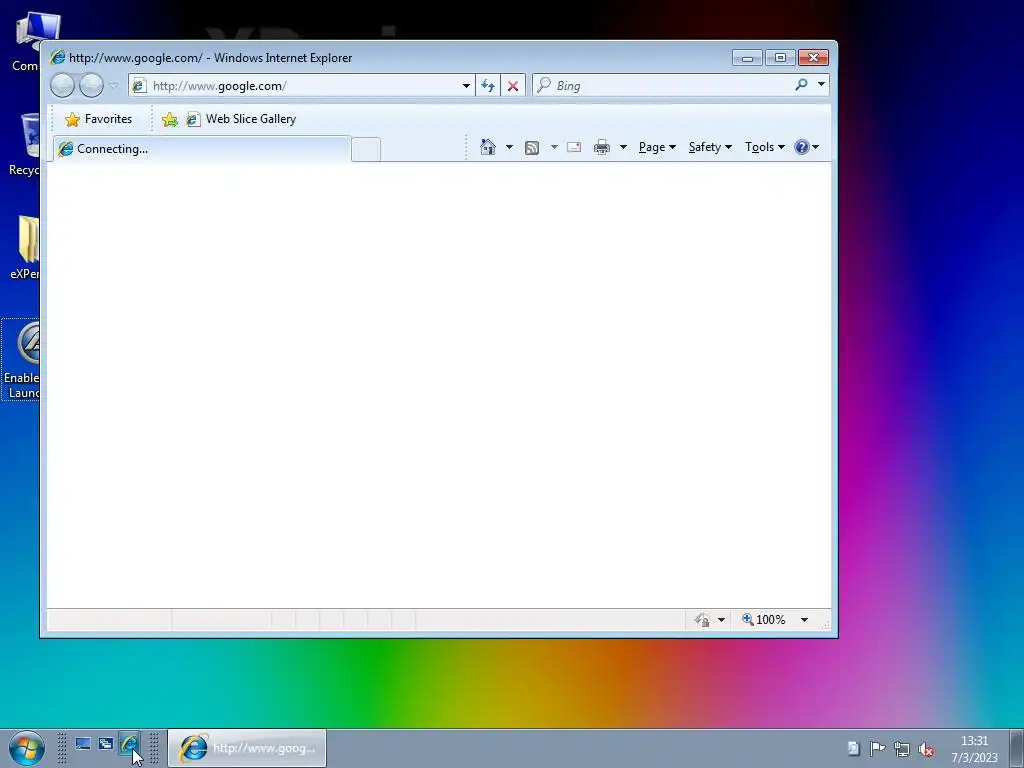
Task: Maximize the Internet Explorer window
Action: pyautogui.click(x=780, y=58)
